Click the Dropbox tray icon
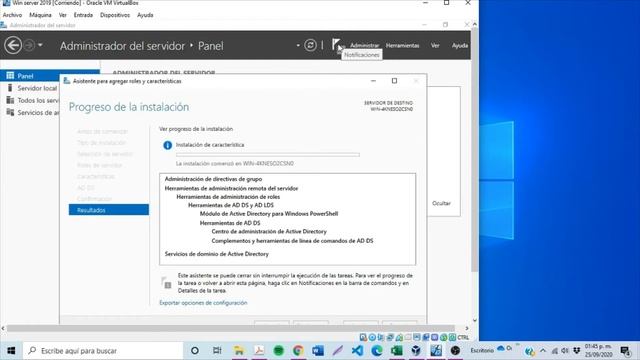This screenshot has width=640, height=360. [x=576, y=351]
